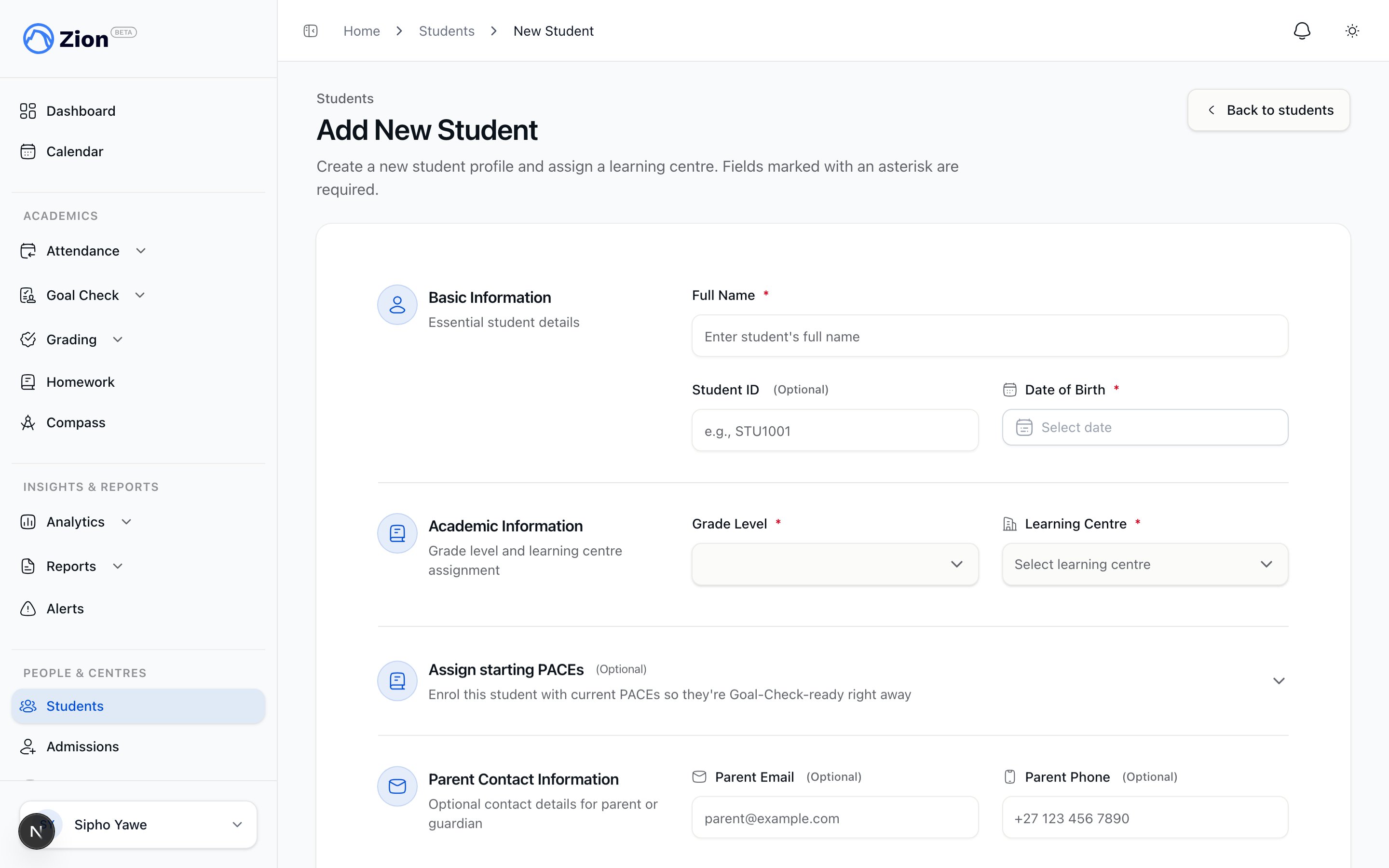This screenshot has height=868, width=1389.
Task: Switch theme with the sun icon
Action: click(1352, 31)
